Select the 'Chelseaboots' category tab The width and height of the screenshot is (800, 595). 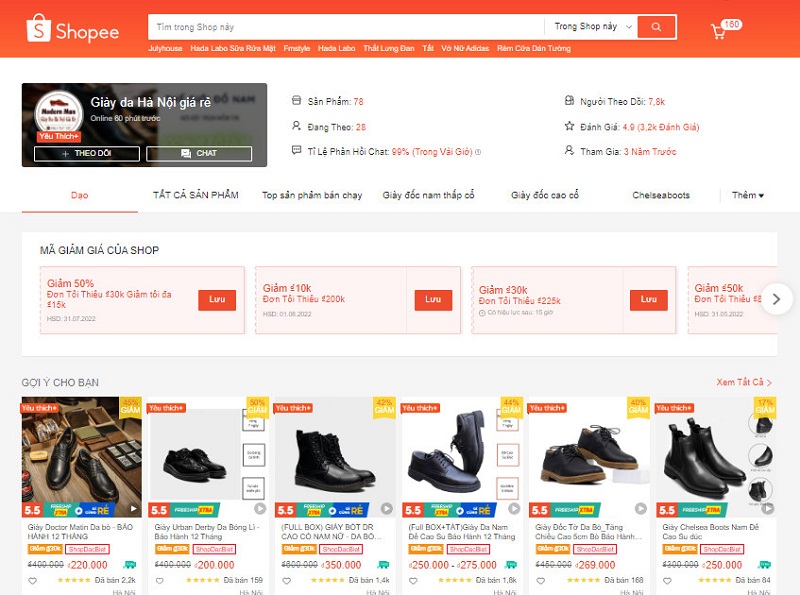661,195
